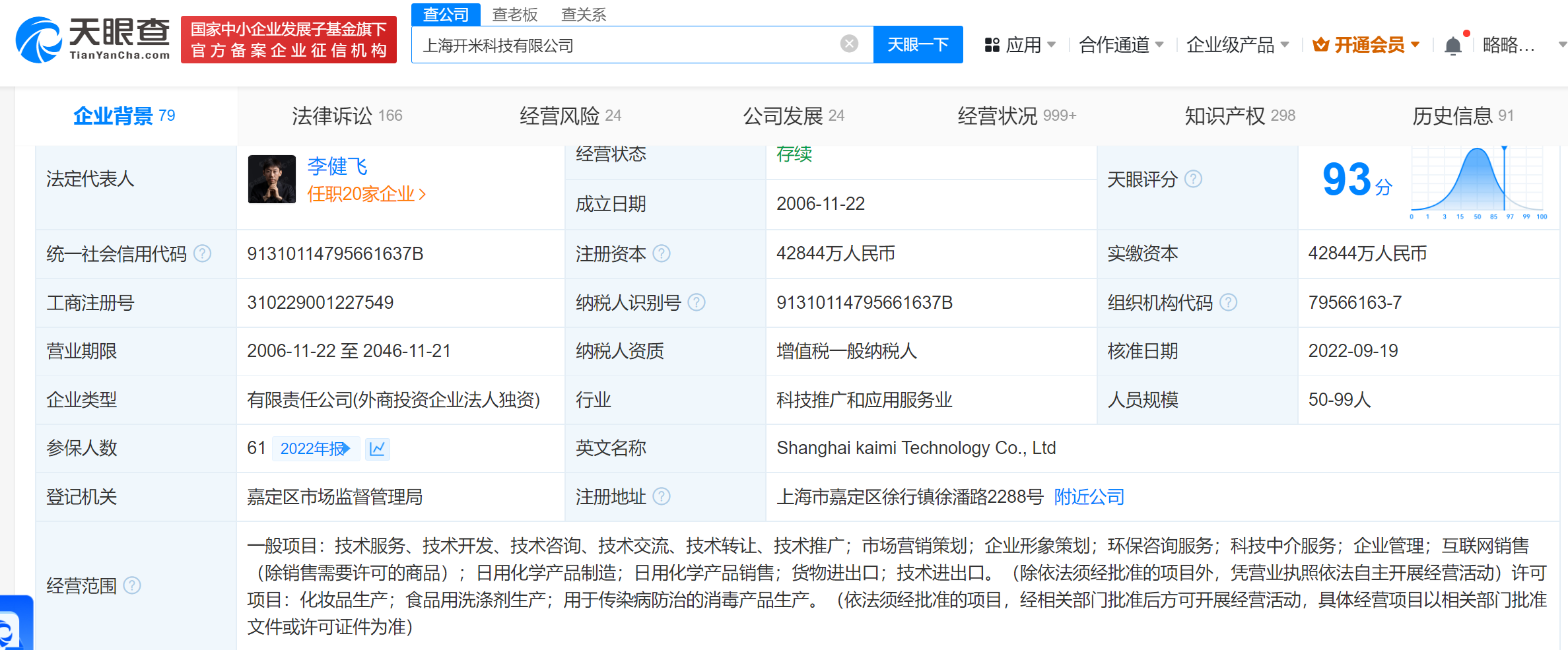Viewport: 1568px width, 650px height.
Task: Open the user account menu 略略…
Action: click(1509, 45)
